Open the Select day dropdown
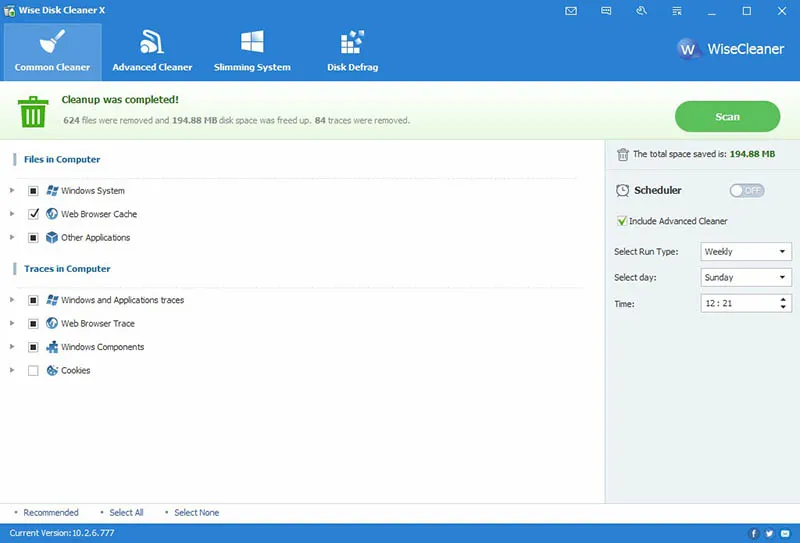800x543 pixels. pos(745,277)
